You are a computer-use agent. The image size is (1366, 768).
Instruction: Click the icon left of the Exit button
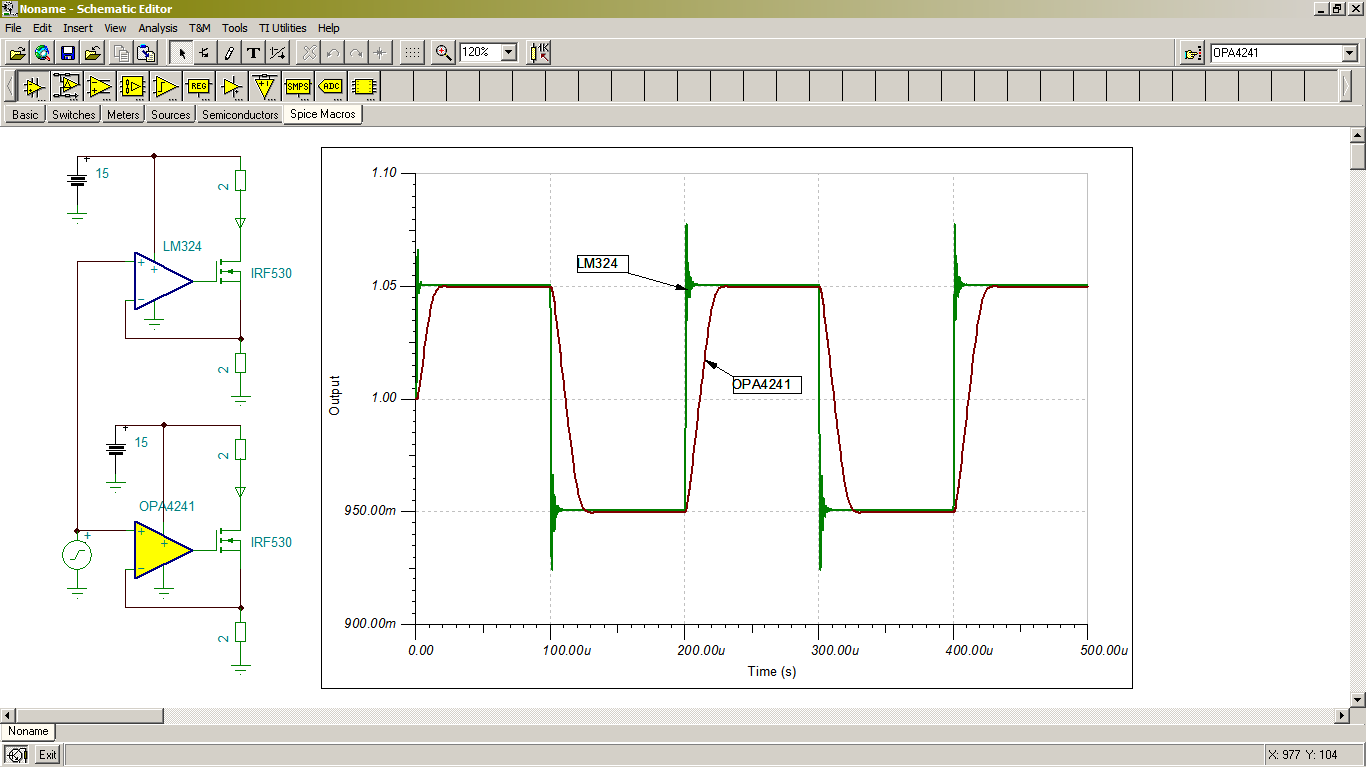(17, 755)
